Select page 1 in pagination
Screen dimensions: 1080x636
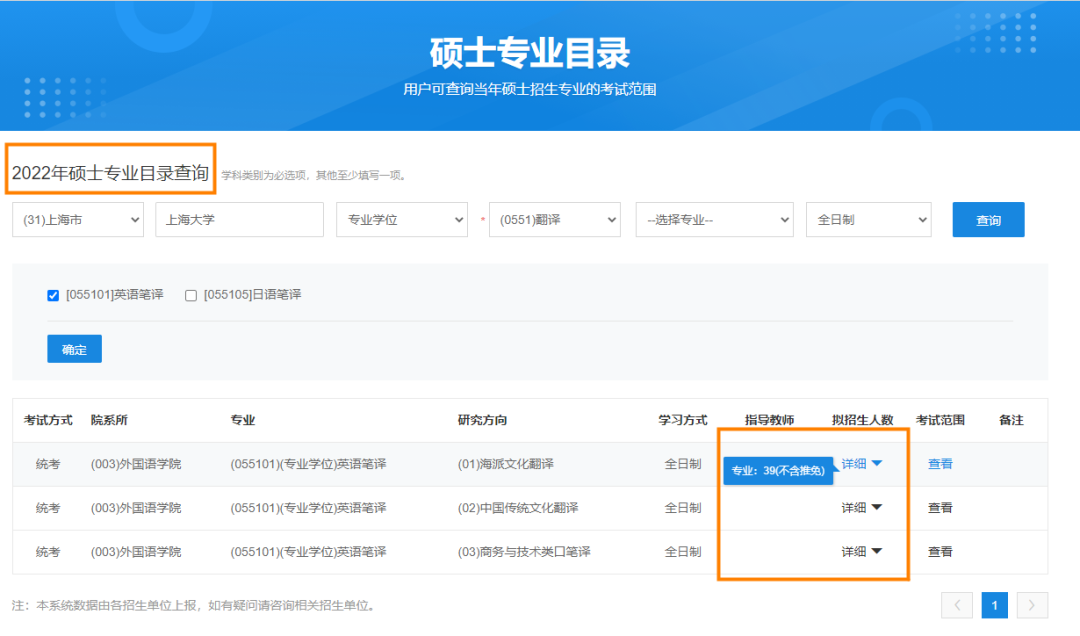(x=995, y=605)
